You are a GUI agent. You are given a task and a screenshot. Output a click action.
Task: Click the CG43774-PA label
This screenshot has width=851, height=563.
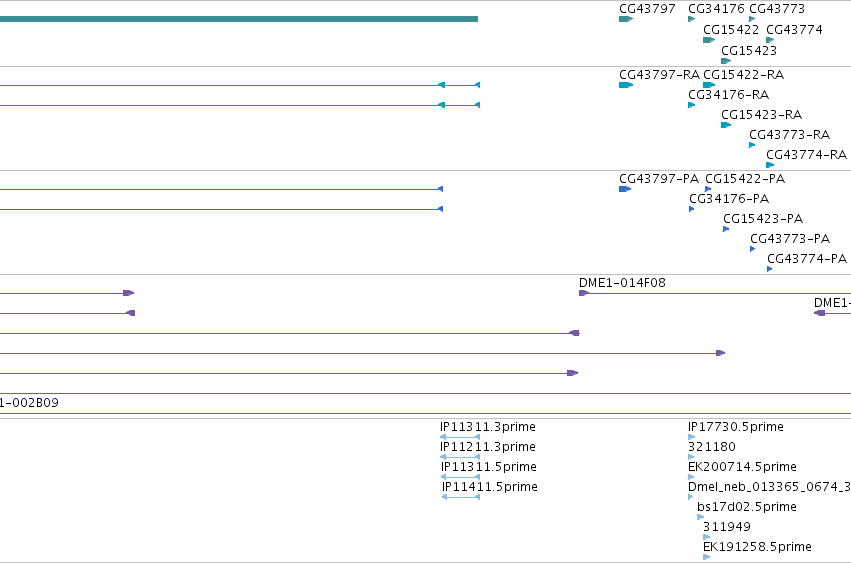806,259
